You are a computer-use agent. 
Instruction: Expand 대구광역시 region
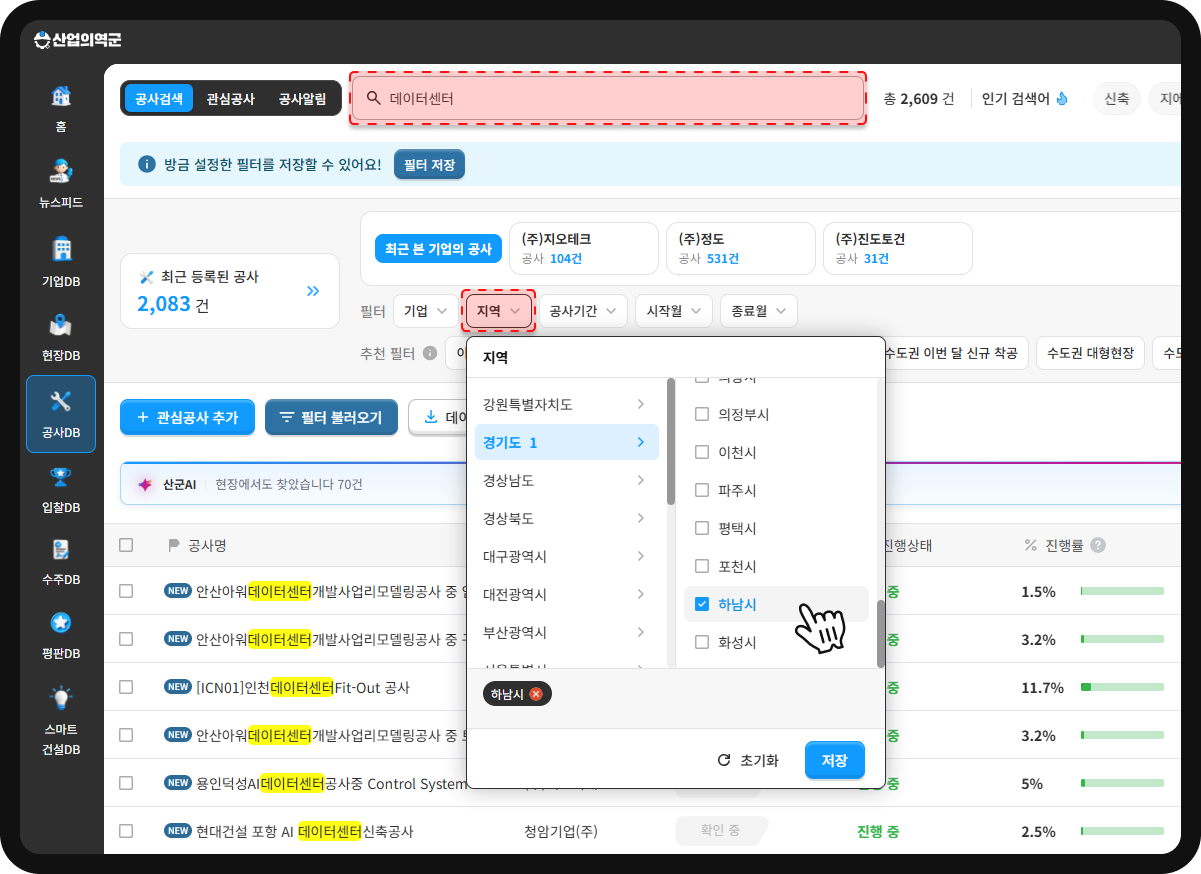566,556
